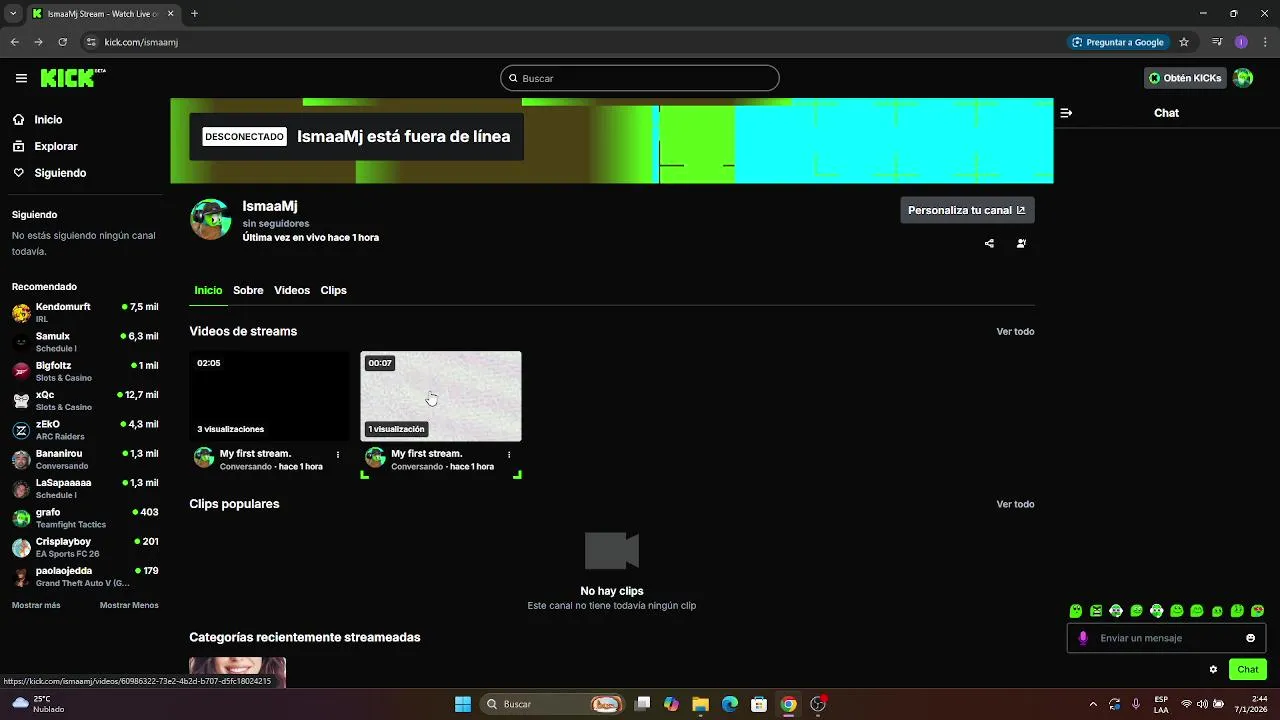Insert the first green ghost emote
Viewport: 1280px width, 720px height.
[x=1076, y=611]
